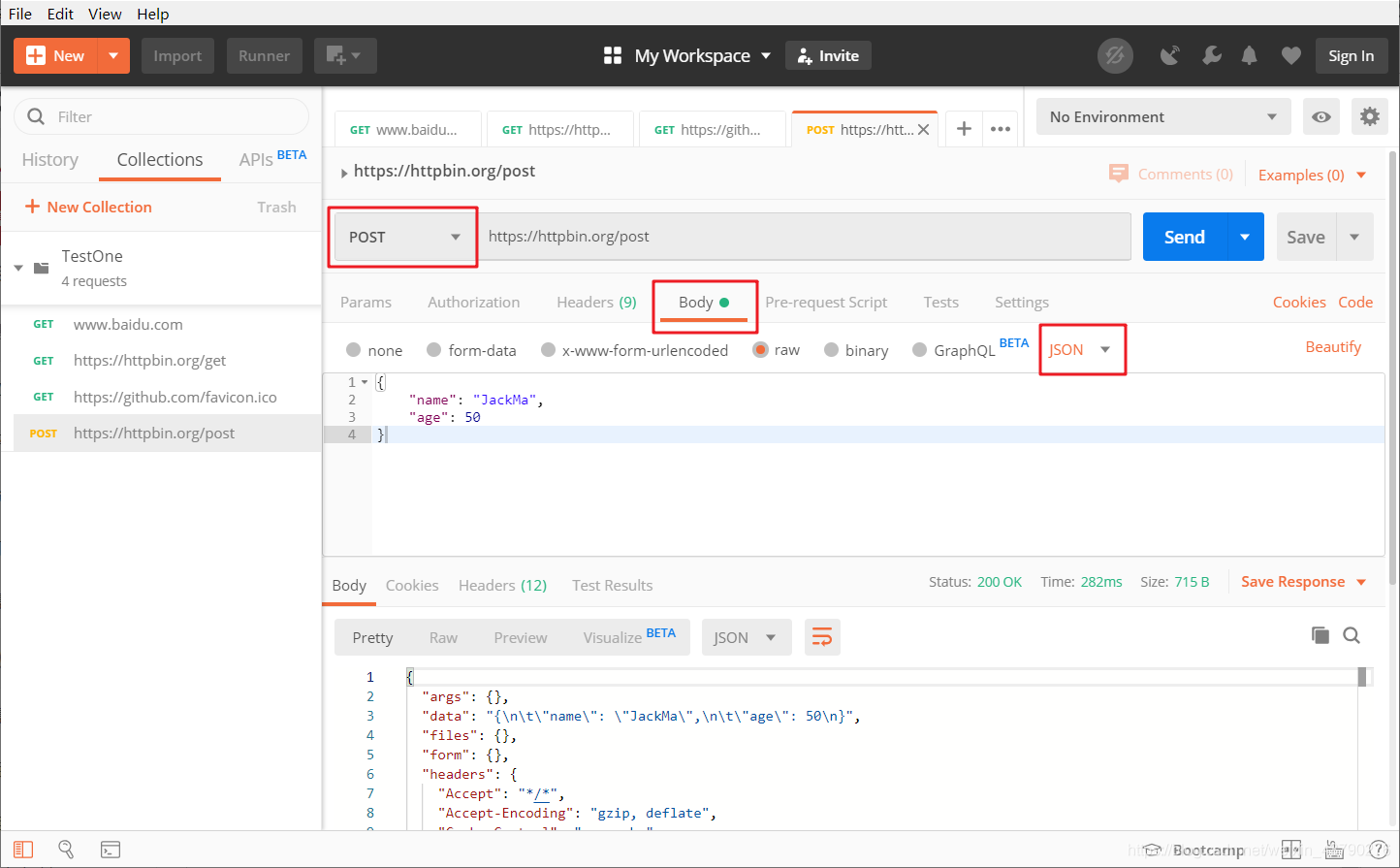Switch to the History tab
The height and width of the screenshot is (868, 1400).
click(x=49, y=160)
